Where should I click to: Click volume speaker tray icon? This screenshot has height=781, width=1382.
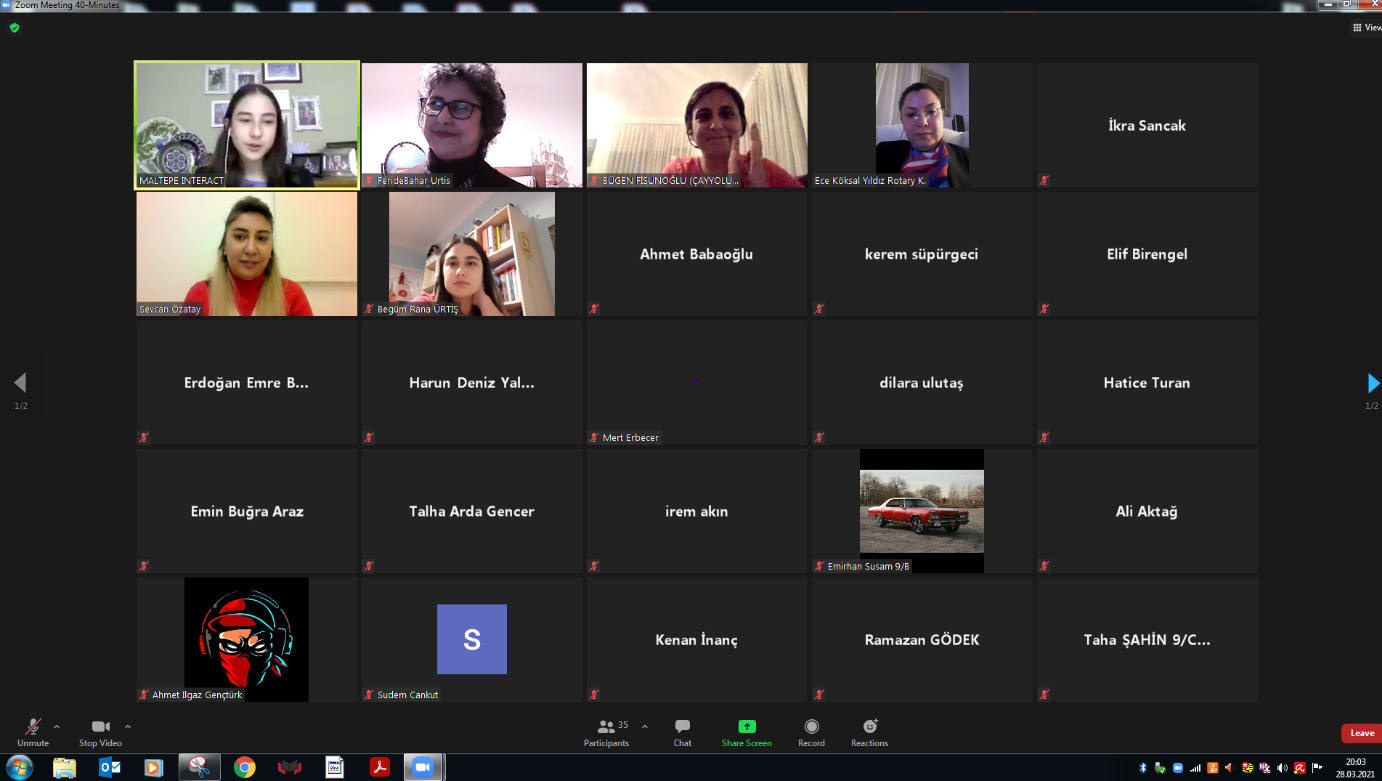(1282, 767)
